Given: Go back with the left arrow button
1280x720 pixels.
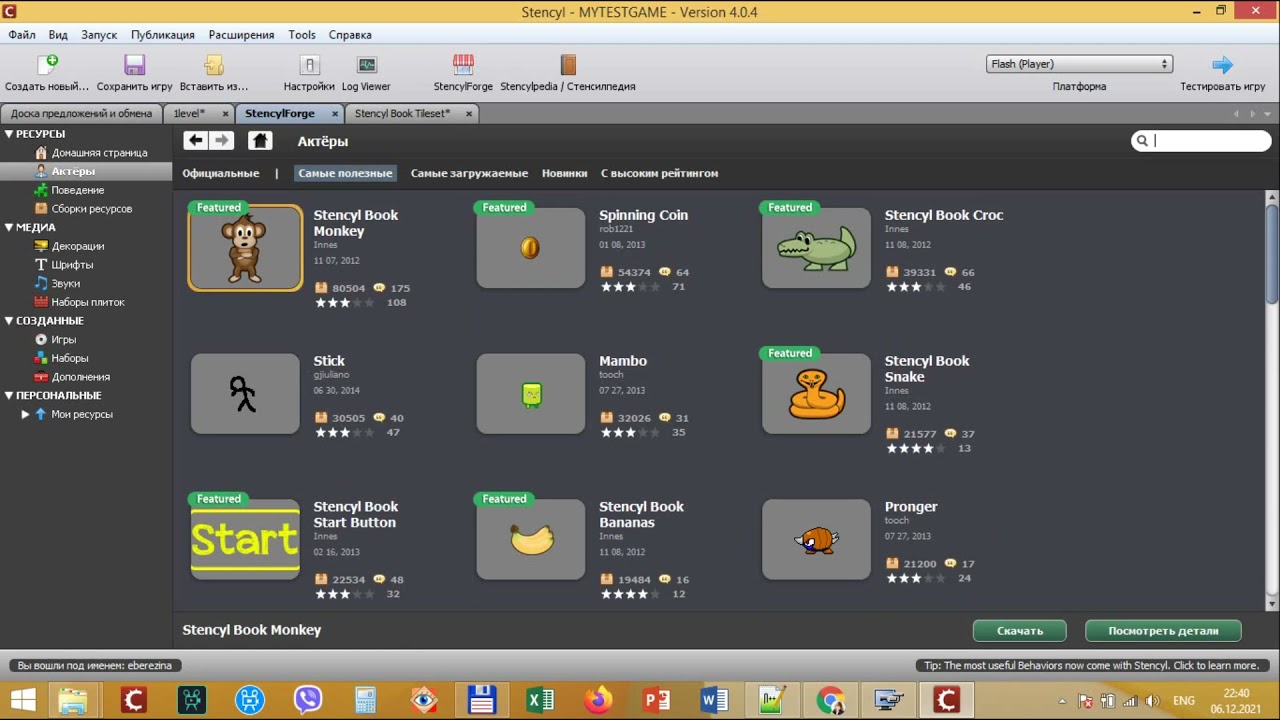Looking at the screenshot, I should [x=195, y=141].
